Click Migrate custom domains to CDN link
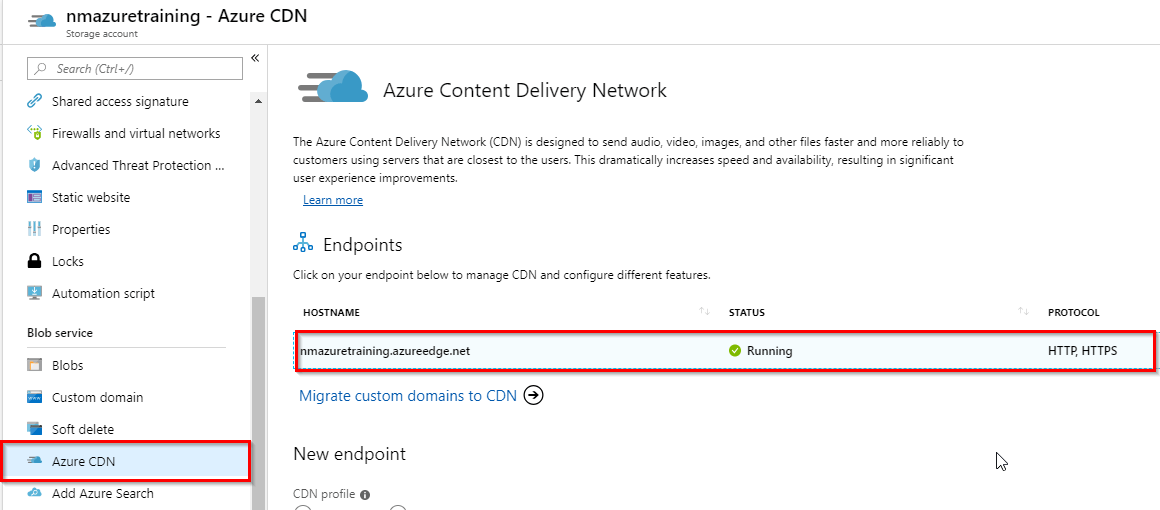The height and width of the screenshot is (510, 1160). point(408,396)
